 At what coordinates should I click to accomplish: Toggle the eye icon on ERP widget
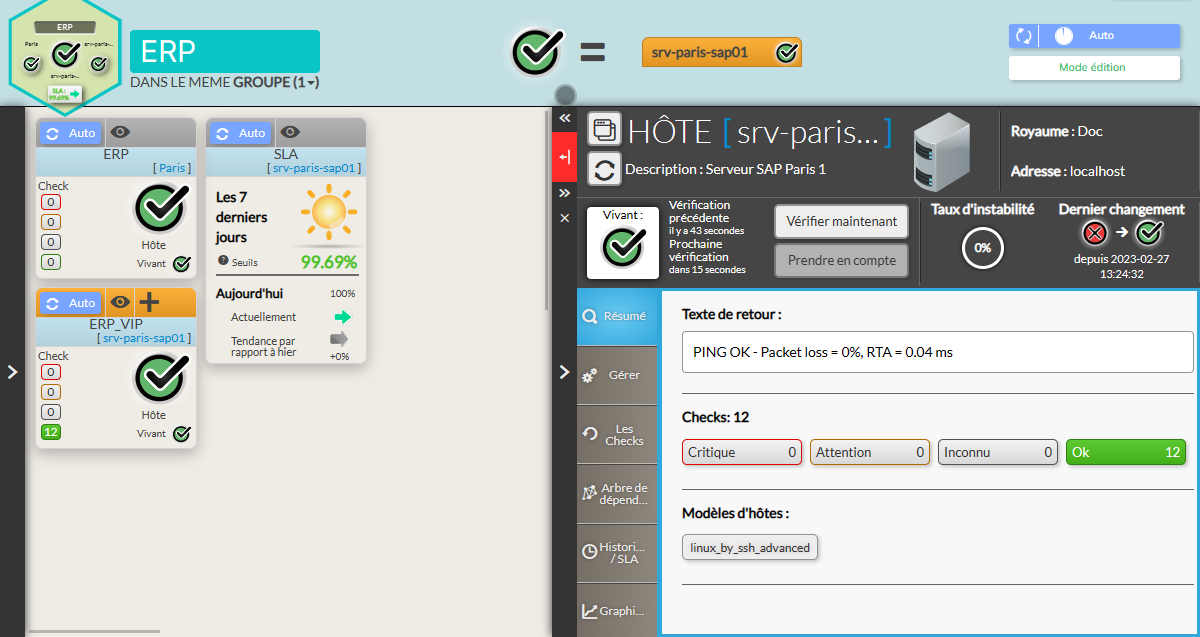(x=119, y=132)
